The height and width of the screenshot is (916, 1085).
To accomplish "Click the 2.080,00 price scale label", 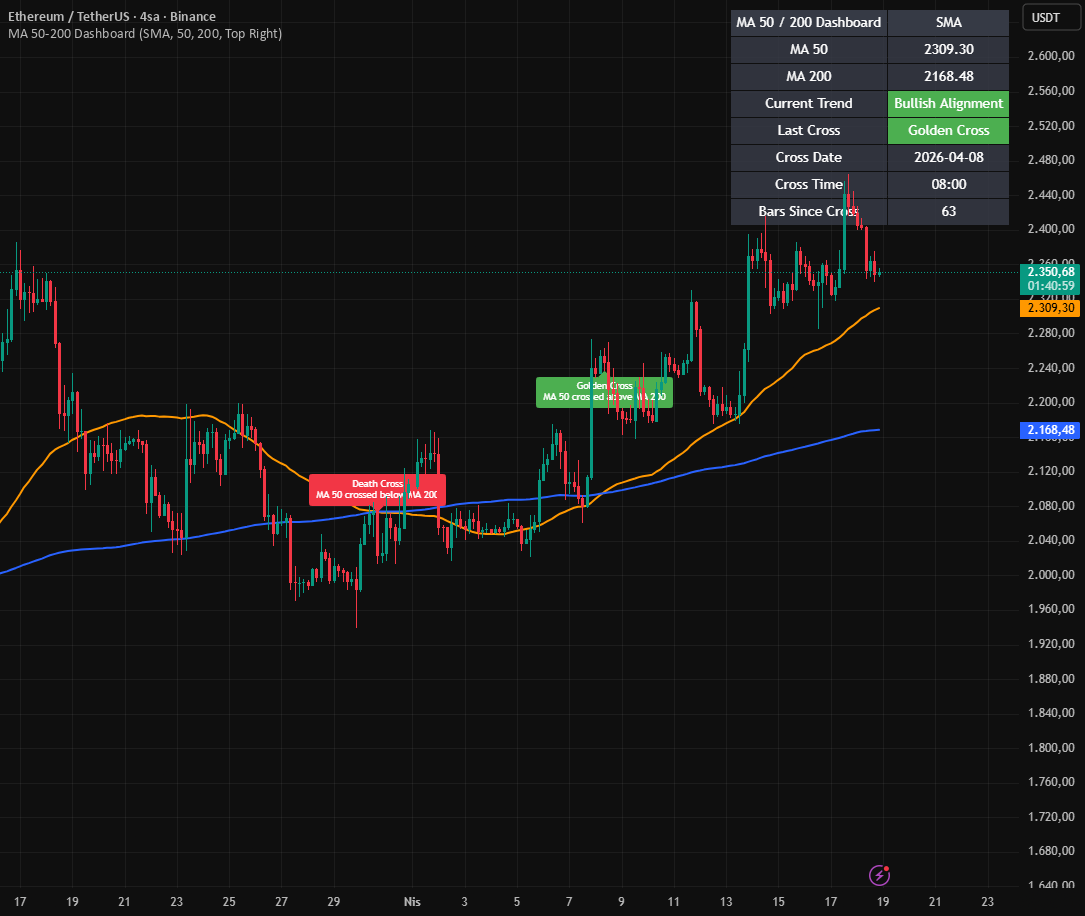I will (x=1050, y=505).
